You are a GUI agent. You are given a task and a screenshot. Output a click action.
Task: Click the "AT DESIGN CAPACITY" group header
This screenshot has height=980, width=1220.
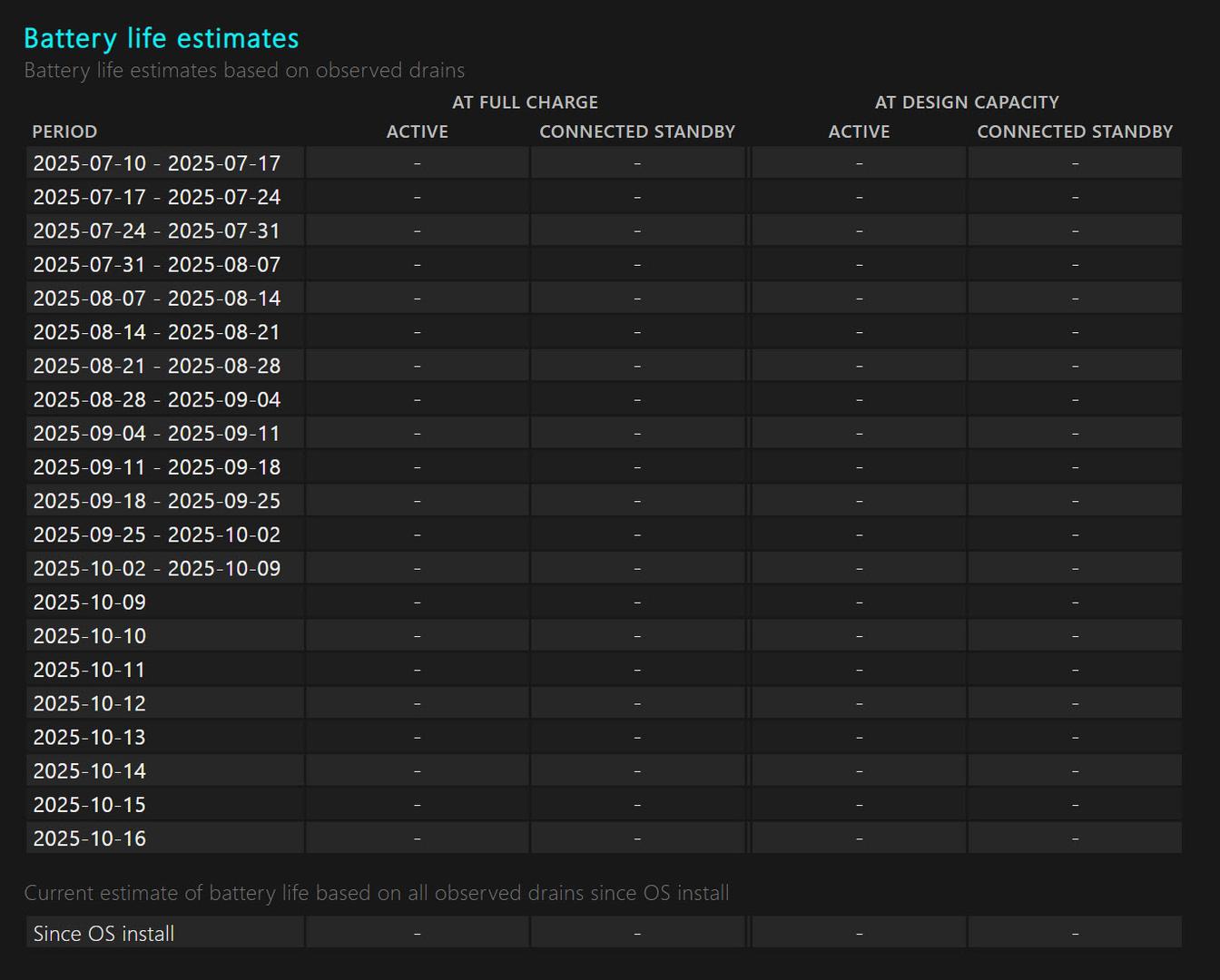coord(967,103)
